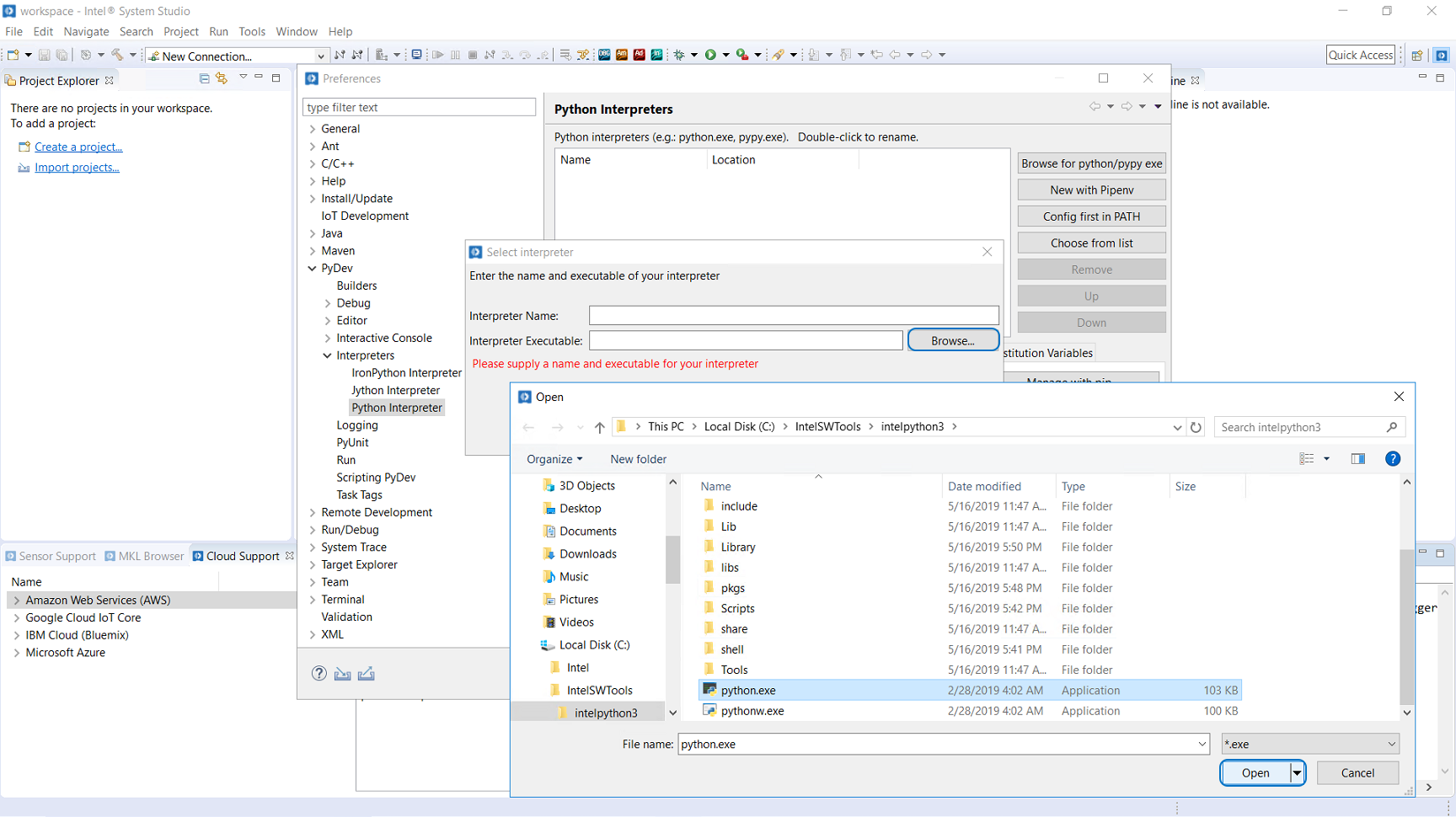Open the Project menu

click(x=180, y=31)
